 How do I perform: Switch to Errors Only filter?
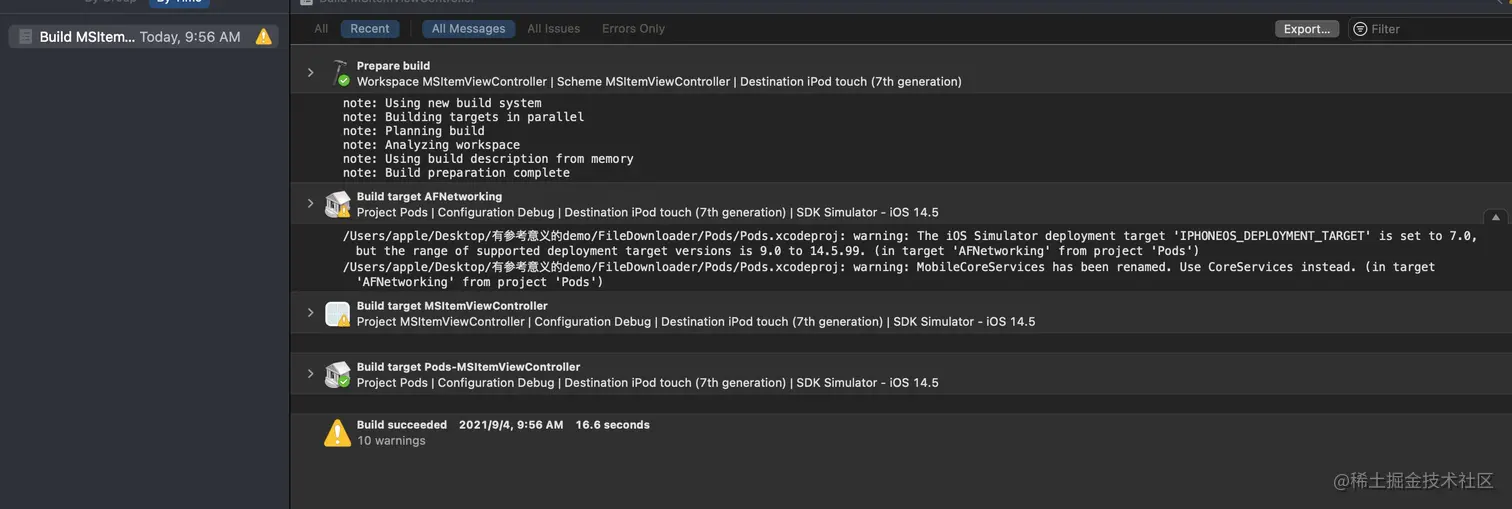point(633,29)
